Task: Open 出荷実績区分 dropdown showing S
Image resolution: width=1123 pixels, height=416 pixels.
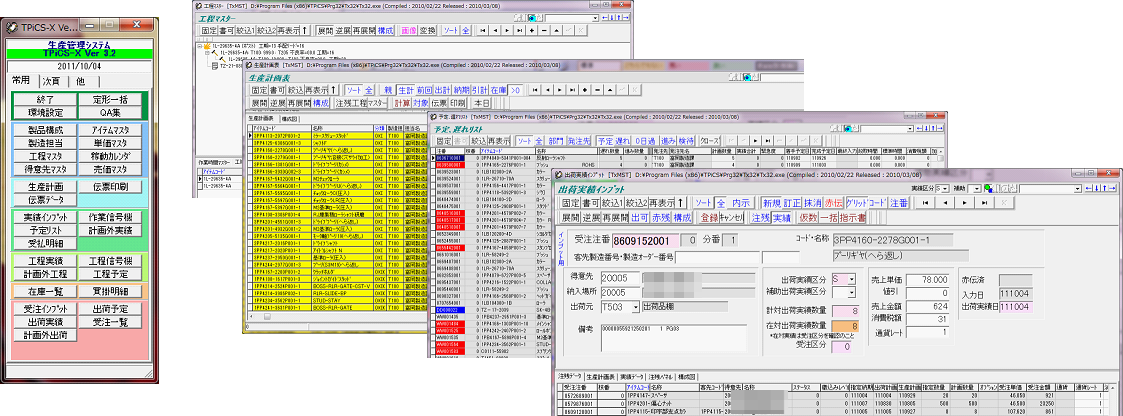Action: coord(852,278)
